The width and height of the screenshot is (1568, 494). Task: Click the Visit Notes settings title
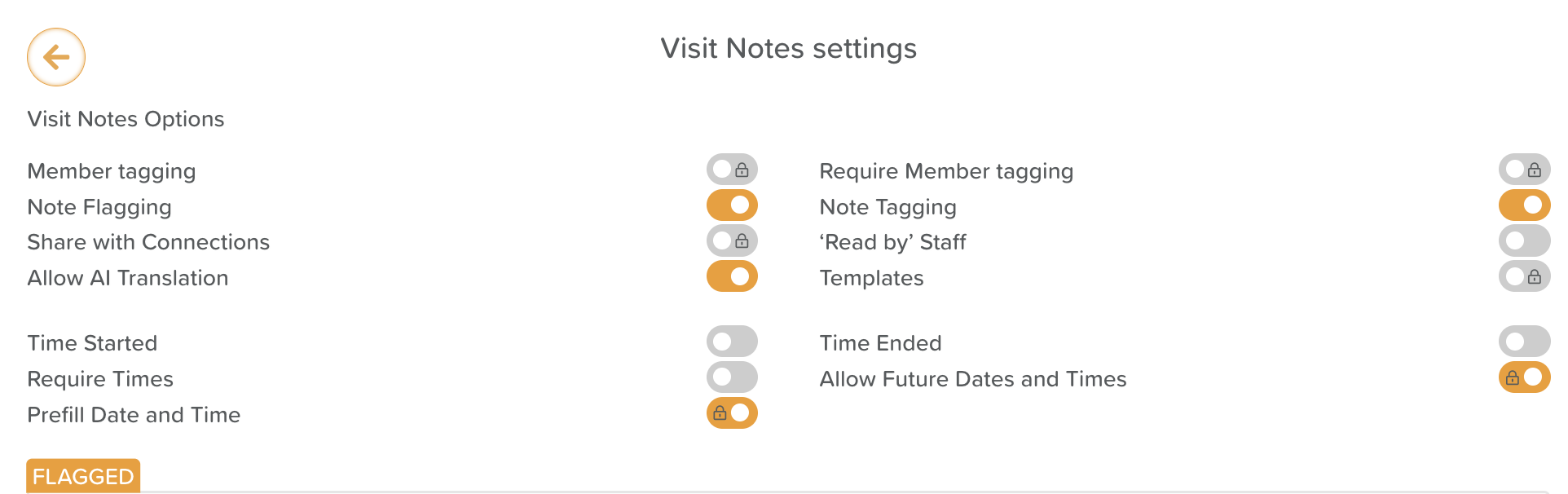coord(788,49)
